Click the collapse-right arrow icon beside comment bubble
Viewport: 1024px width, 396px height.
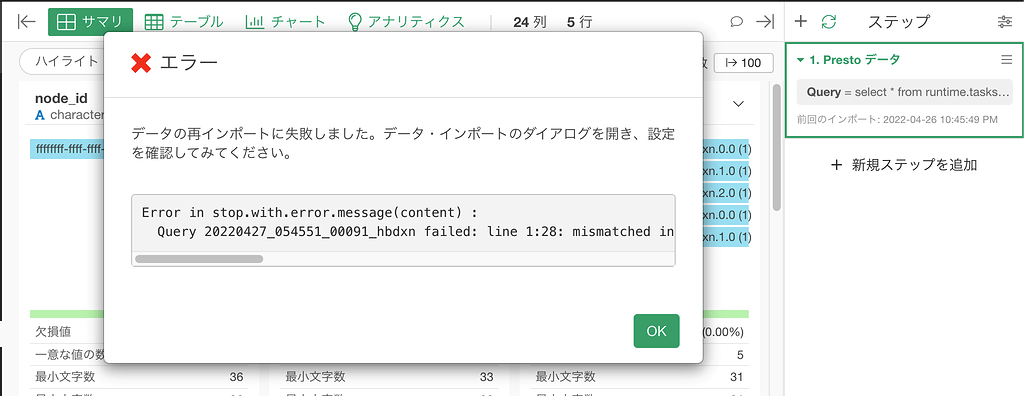pyautogui.click(x=765, y=22)
